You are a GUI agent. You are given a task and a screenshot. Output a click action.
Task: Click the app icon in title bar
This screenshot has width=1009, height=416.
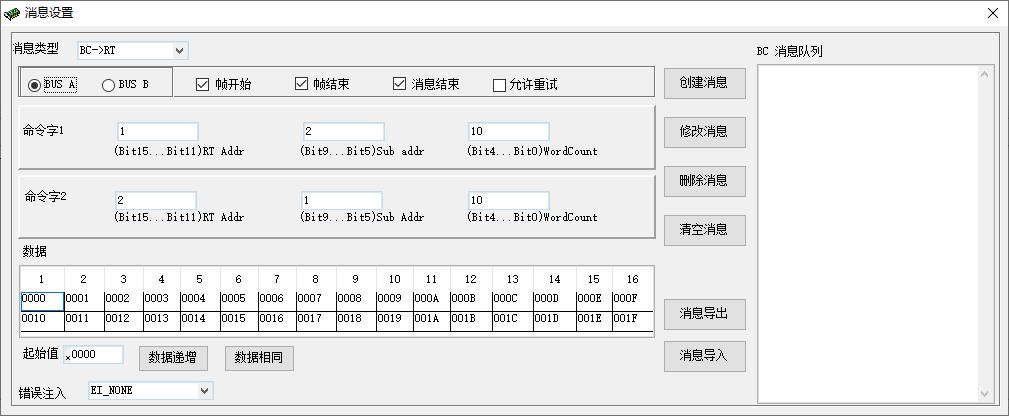pyautogui.click(x=12, y=13)
